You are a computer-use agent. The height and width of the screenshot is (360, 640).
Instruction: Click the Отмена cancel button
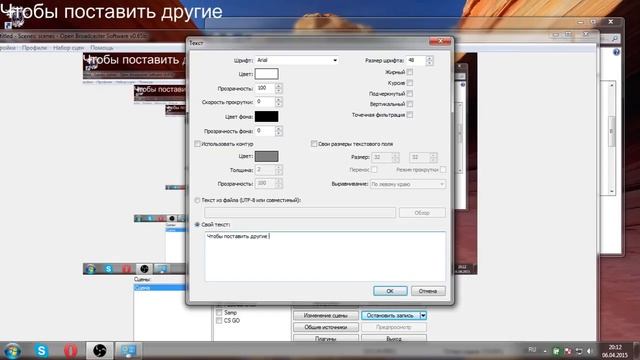428,291
